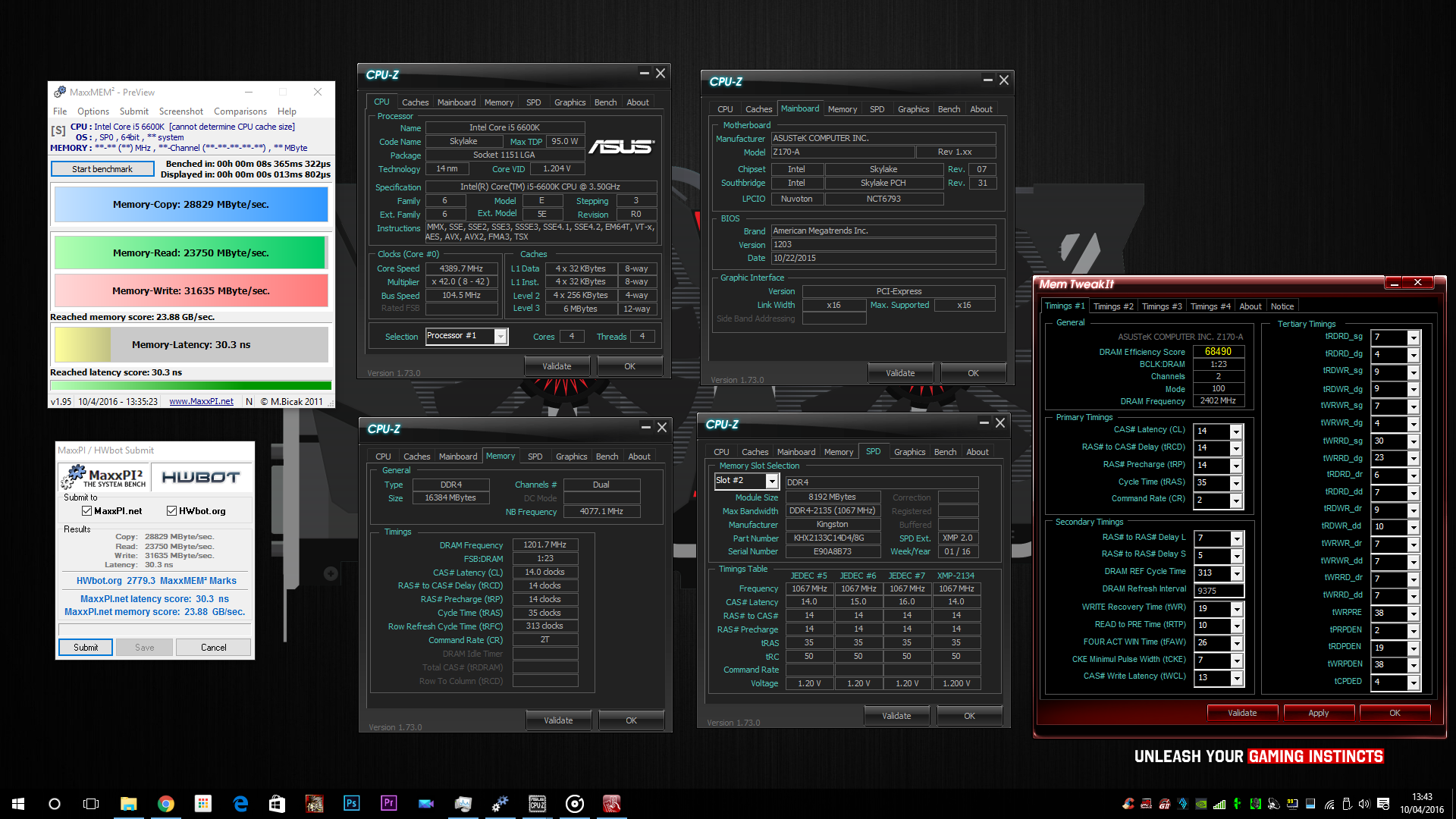Open DRAM REF Cycle Time dropdown

tap(1236, 573)
